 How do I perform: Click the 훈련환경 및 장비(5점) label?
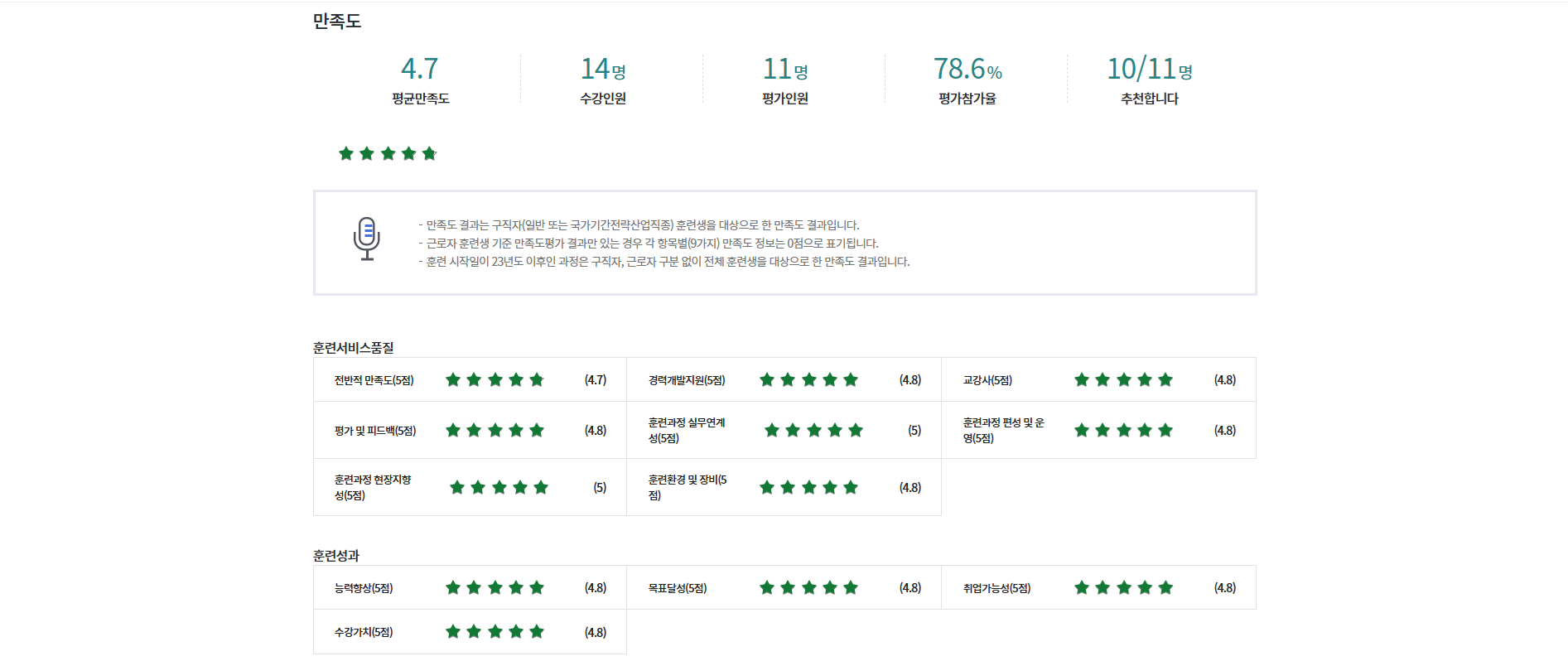[x=688, y=487]
